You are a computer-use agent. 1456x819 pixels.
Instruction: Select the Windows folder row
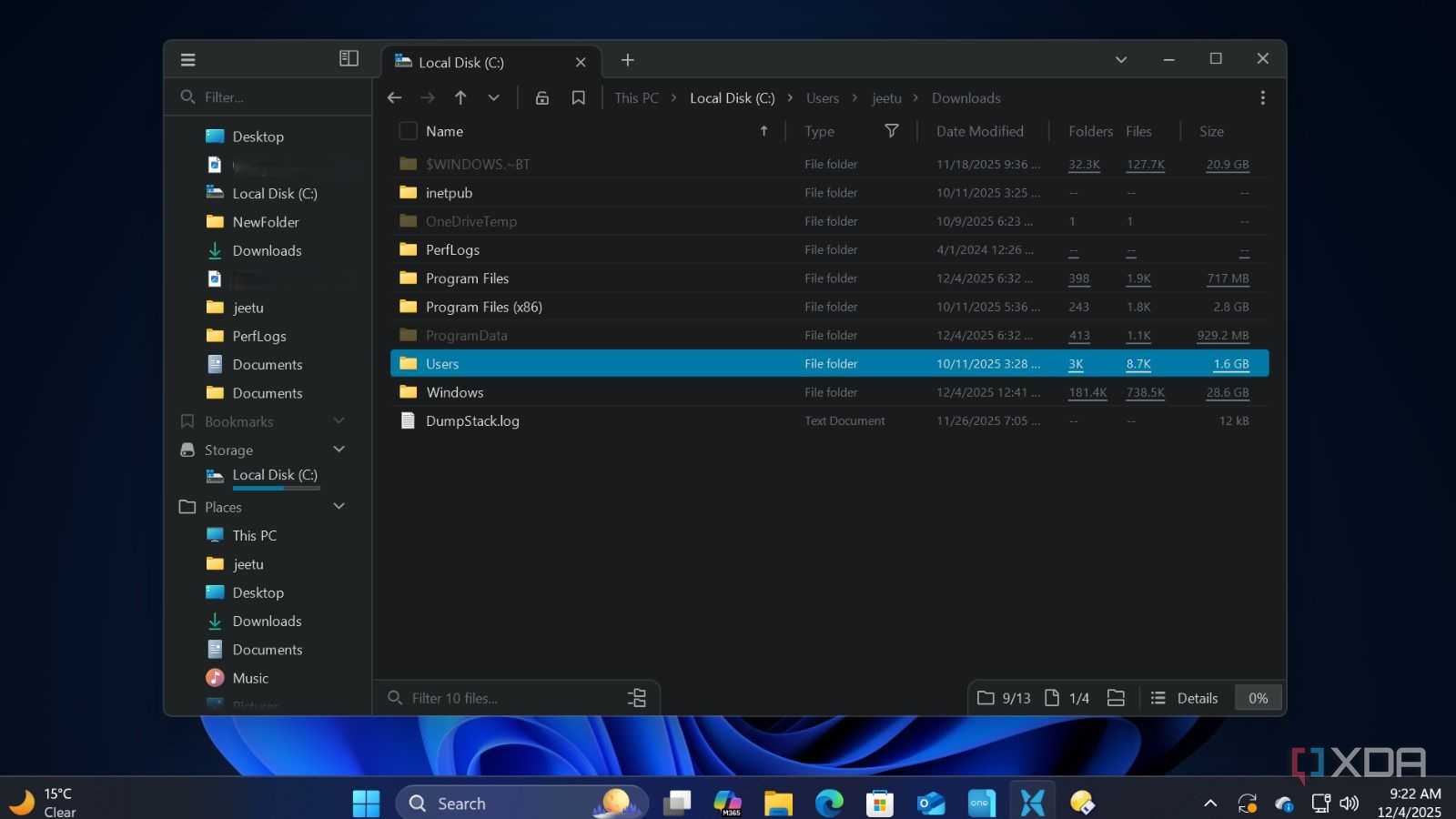pos(829,392)
